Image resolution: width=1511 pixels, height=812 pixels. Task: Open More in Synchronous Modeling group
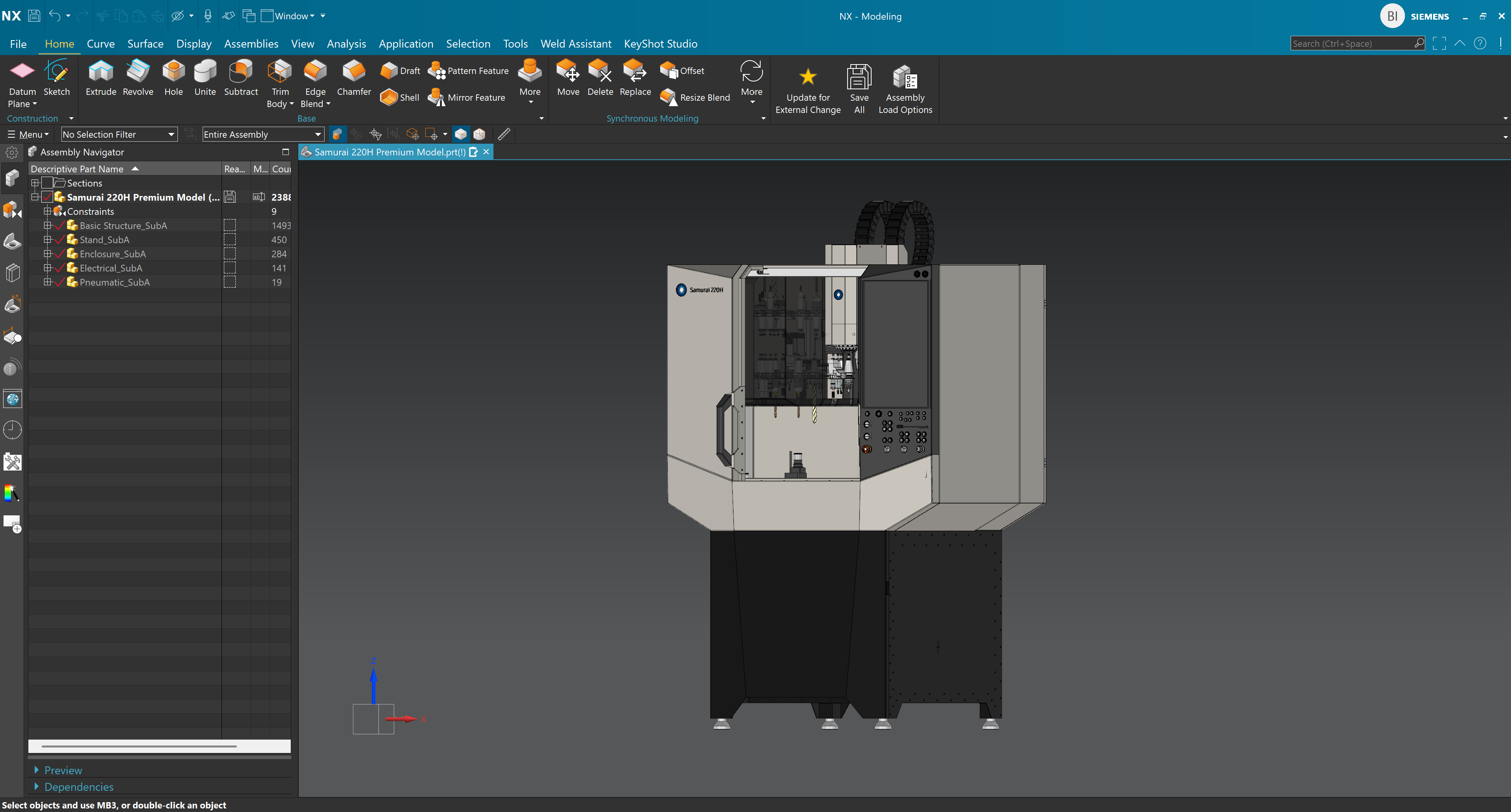coord(752,82)
